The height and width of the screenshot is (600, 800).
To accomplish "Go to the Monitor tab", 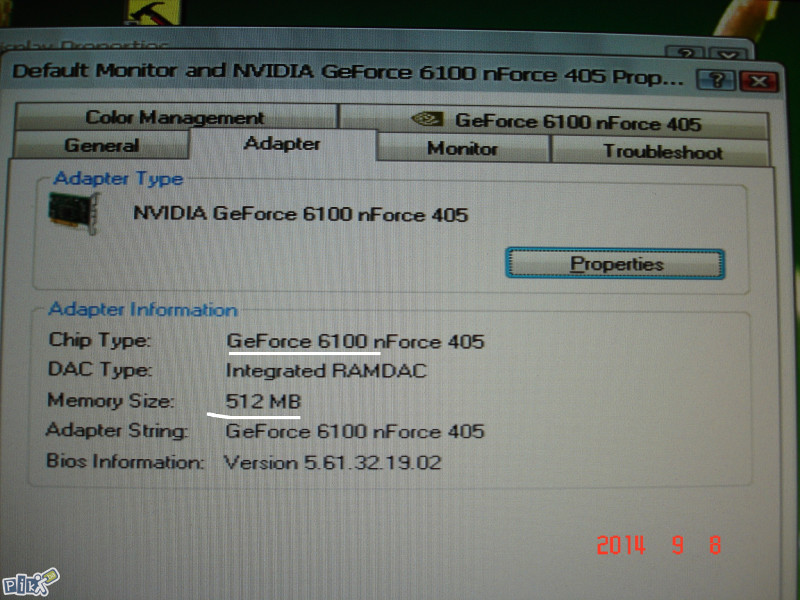I will point(462,148).
